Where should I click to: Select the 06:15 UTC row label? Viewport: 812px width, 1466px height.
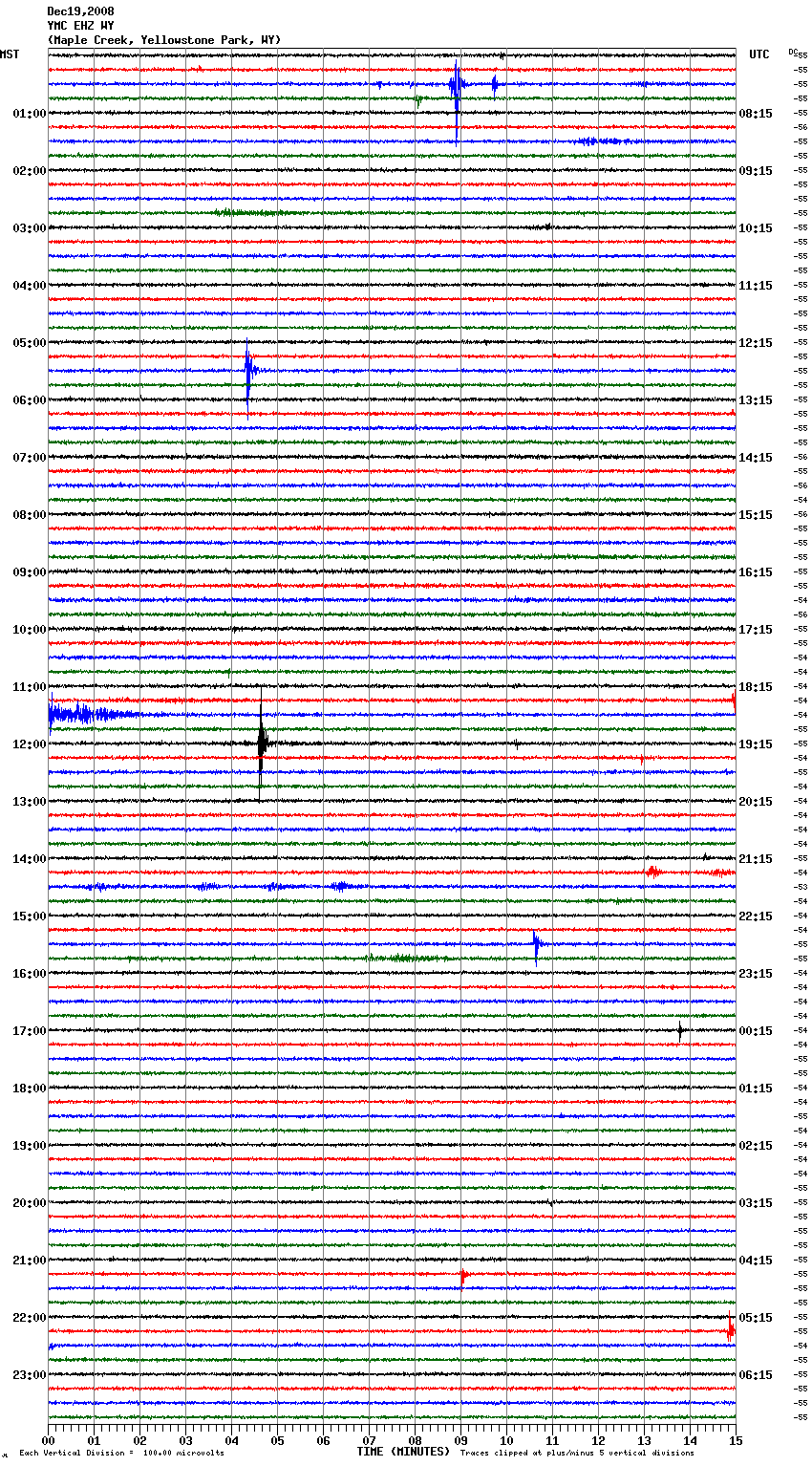[756, 1375]
